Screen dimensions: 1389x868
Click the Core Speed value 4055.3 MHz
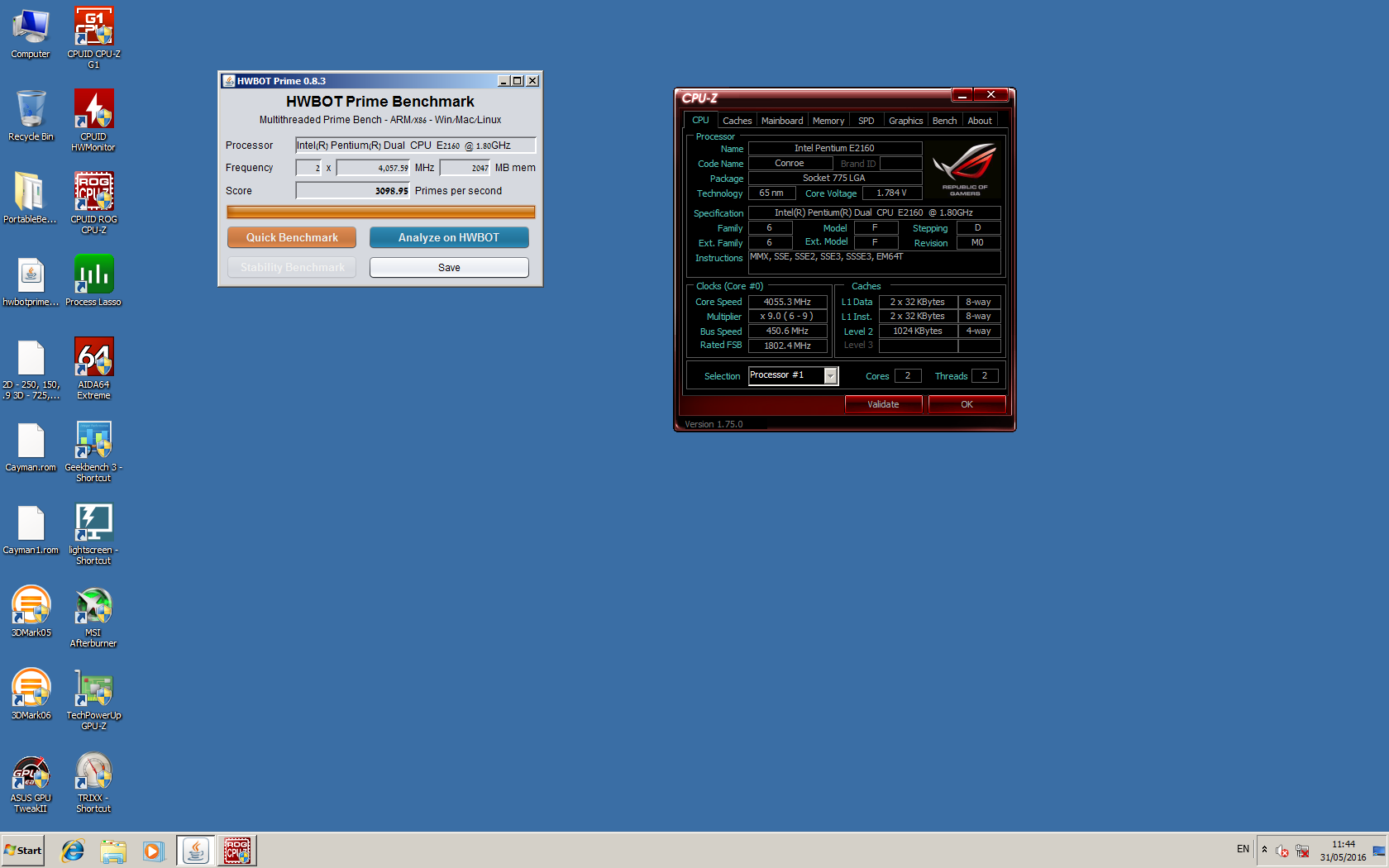pos(787,302)
